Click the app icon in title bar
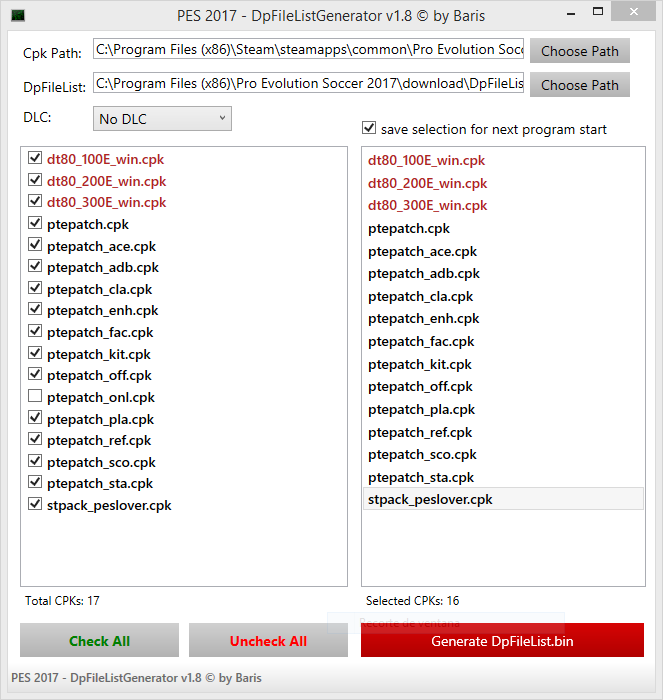The image size is (663, 700). click(x=18, y=16)
